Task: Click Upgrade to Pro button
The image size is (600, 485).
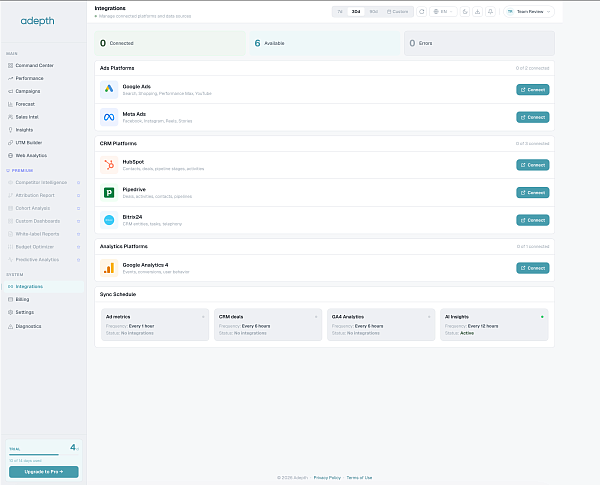Action: coord(44,472)
